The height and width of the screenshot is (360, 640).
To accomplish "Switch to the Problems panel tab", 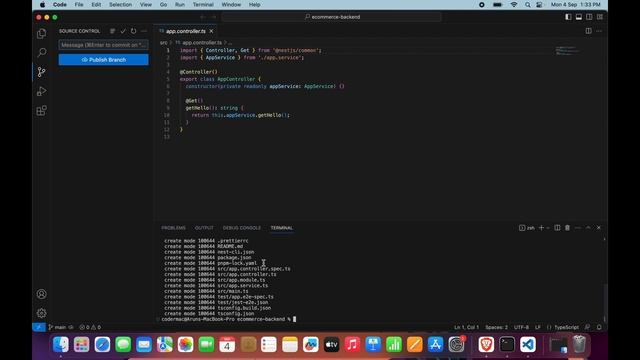I will [173, 228].
